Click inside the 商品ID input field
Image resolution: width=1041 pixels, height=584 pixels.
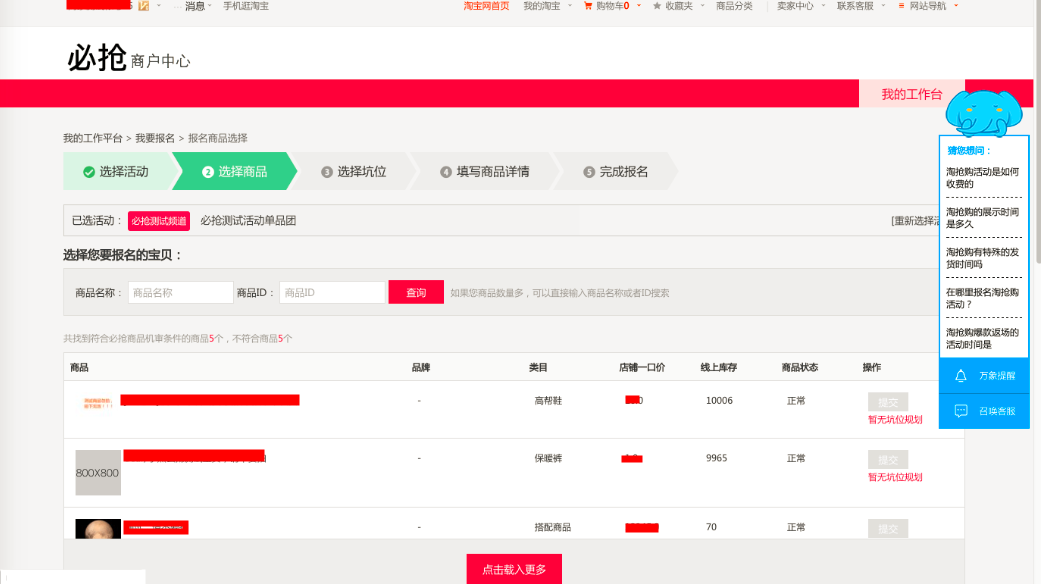click(331, 293)
